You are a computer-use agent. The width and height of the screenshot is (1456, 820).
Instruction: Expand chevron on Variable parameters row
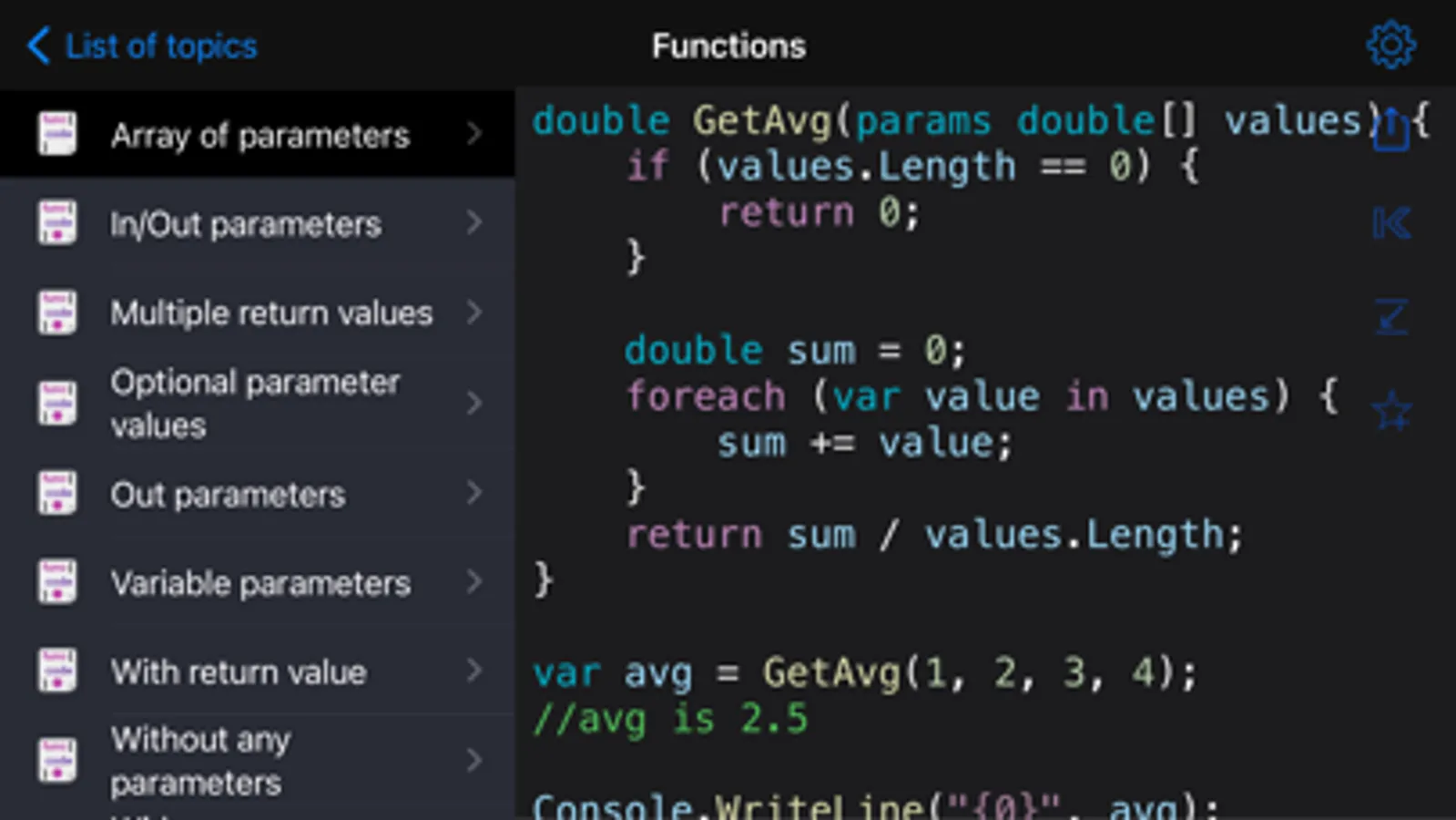point(473,581)
